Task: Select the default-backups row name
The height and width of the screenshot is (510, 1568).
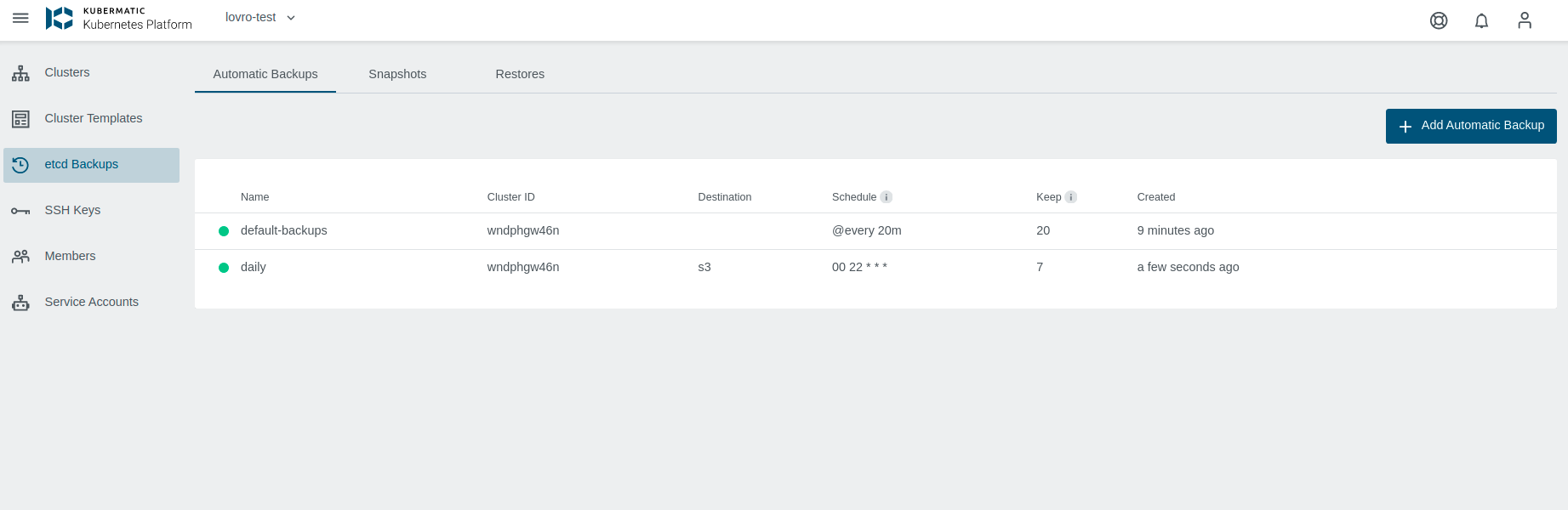Action: [x=284, y=230]
